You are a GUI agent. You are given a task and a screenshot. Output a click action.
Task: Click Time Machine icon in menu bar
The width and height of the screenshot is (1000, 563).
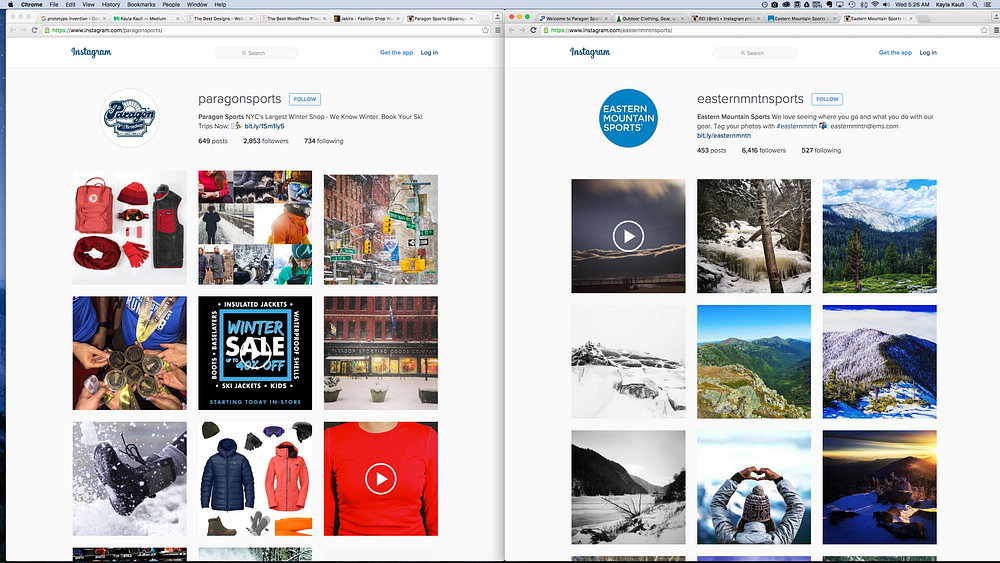851,4
